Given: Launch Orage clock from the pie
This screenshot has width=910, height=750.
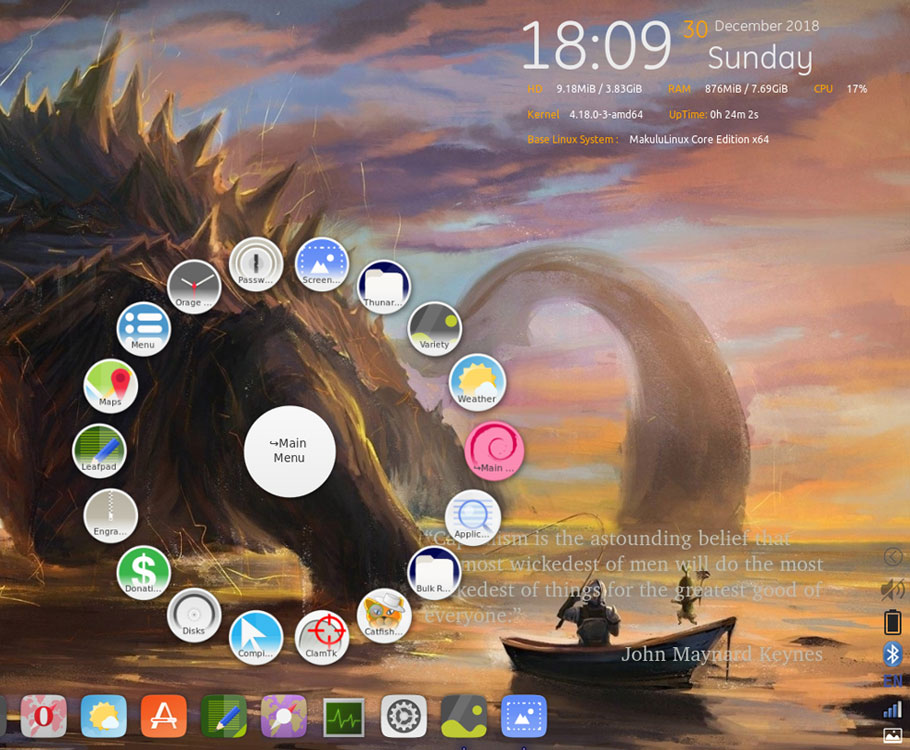Looking at the screenshot, I should click(x=194, y=287).
